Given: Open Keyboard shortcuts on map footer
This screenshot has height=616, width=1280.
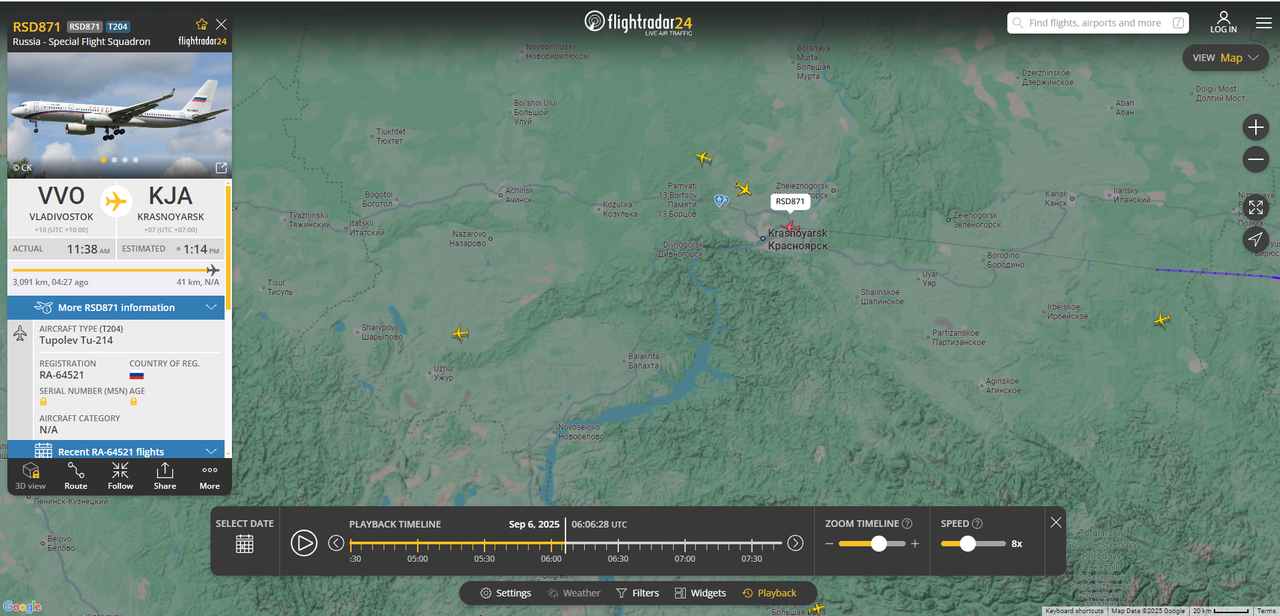Looking at the screenshot, I should click(1074, 611).
